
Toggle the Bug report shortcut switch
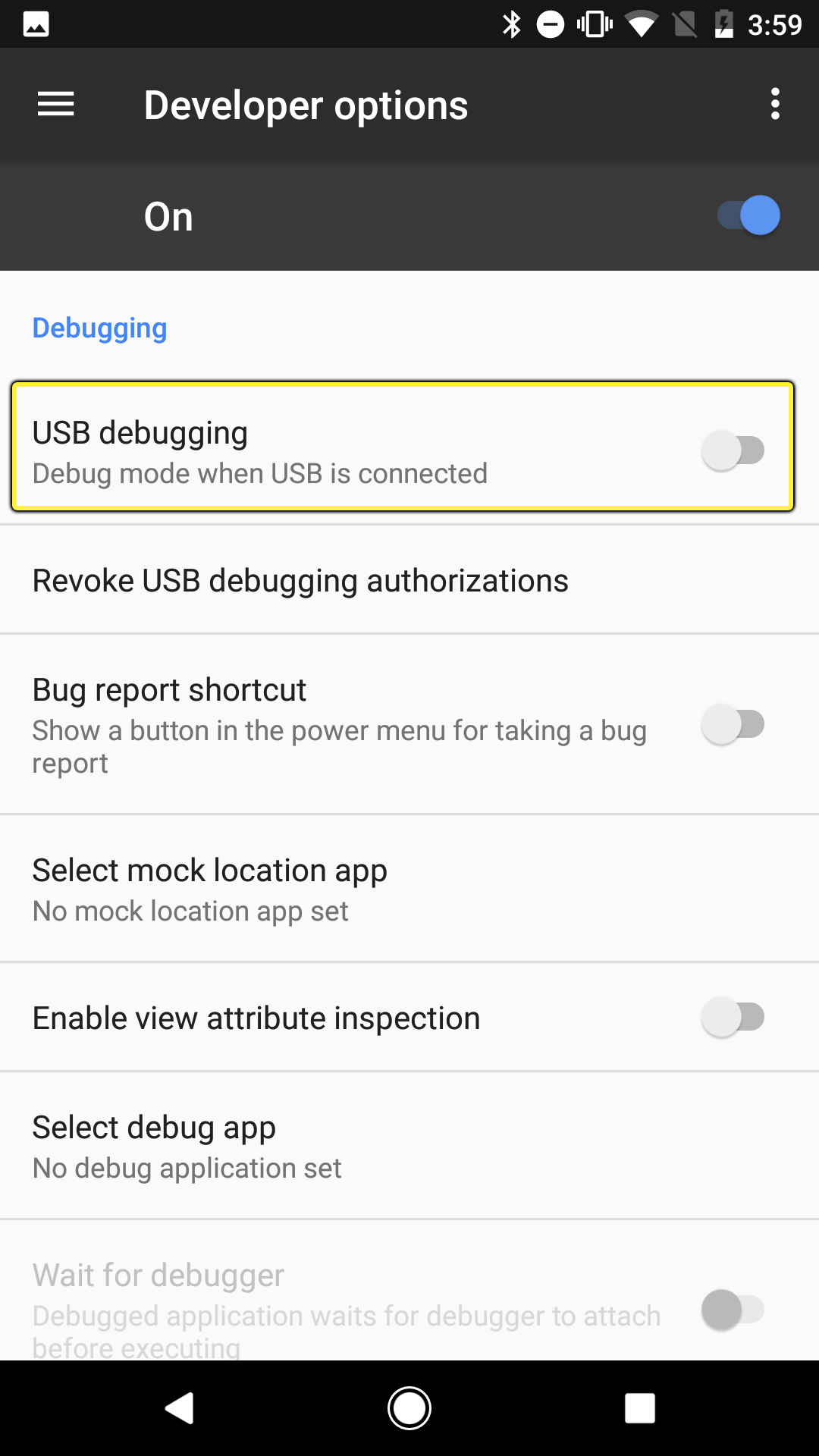(x=733, y=724)
